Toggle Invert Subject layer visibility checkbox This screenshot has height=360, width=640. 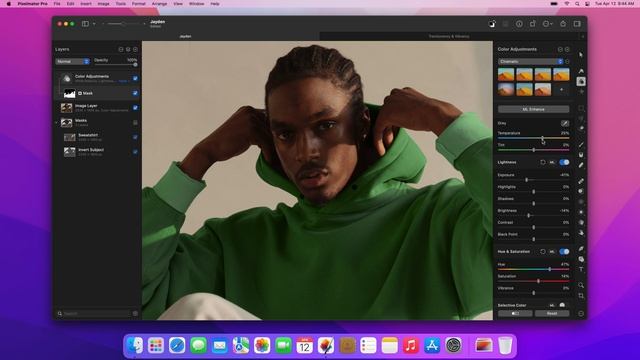[135, 152]
